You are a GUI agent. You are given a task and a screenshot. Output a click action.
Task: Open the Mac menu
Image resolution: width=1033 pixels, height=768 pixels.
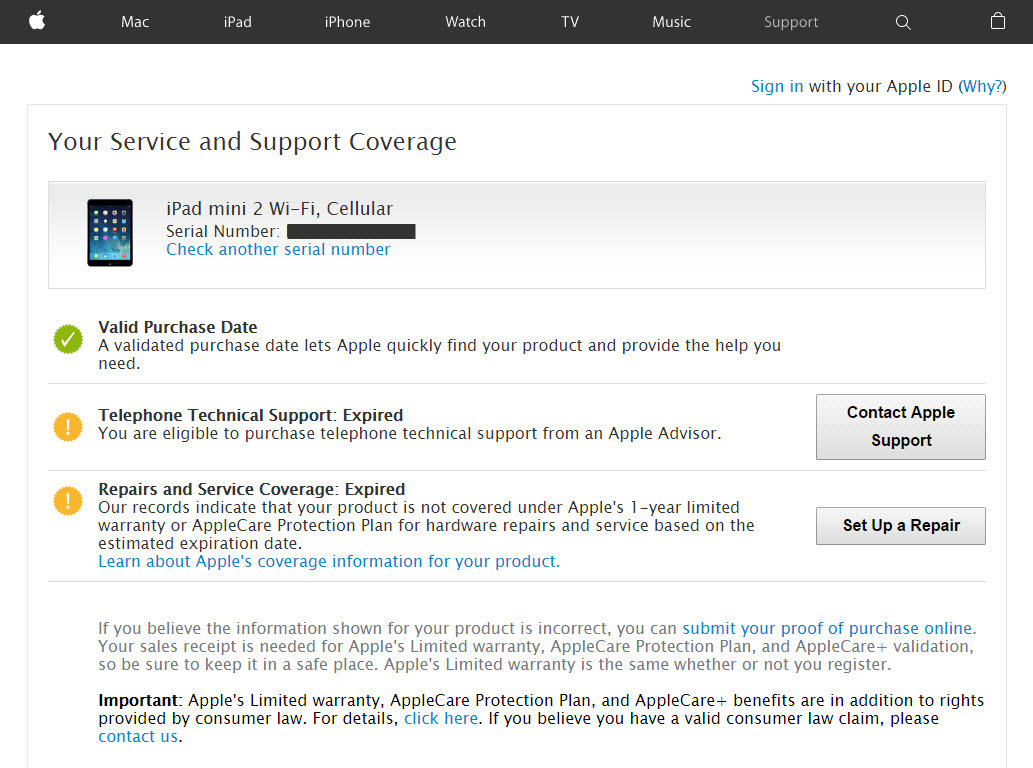click(x=135, y=22)
